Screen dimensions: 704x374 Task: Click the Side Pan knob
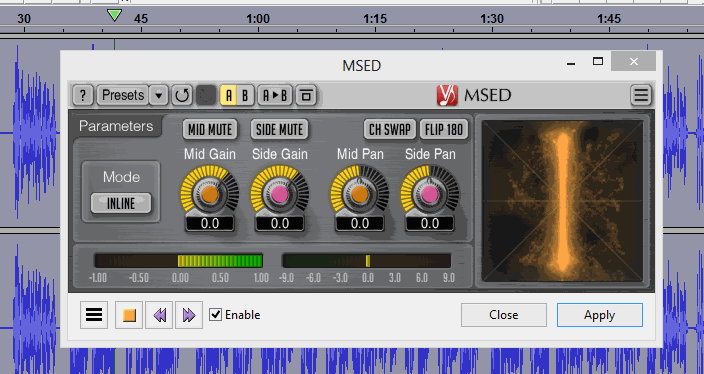coord(430,194)
